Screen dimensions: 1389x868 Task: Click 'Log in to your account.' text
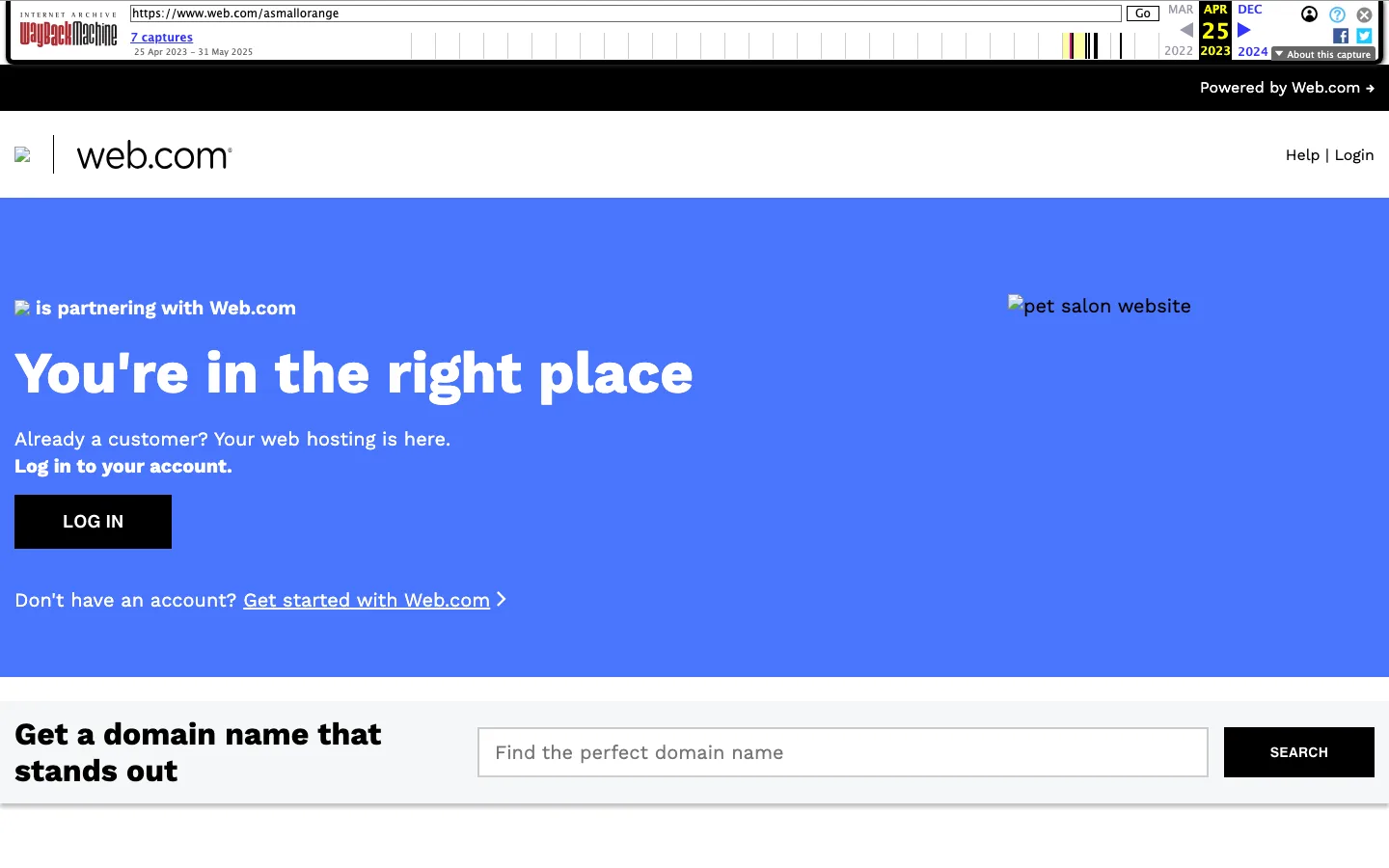click(123, 467)
